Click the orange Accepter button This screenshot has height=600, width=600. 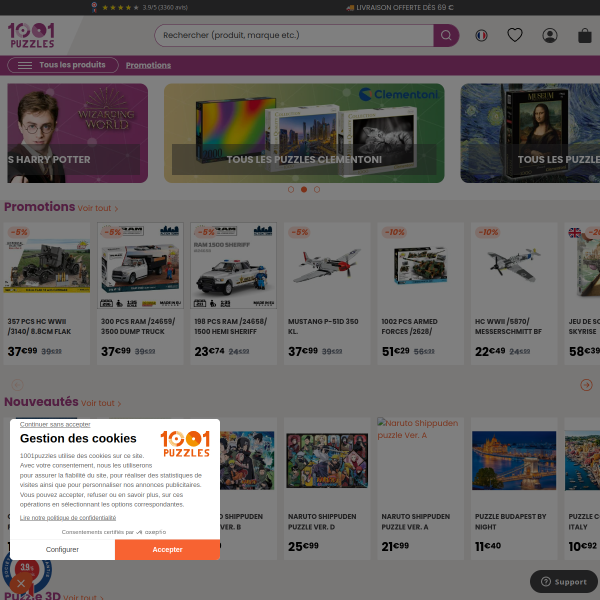tap(168, 549)
